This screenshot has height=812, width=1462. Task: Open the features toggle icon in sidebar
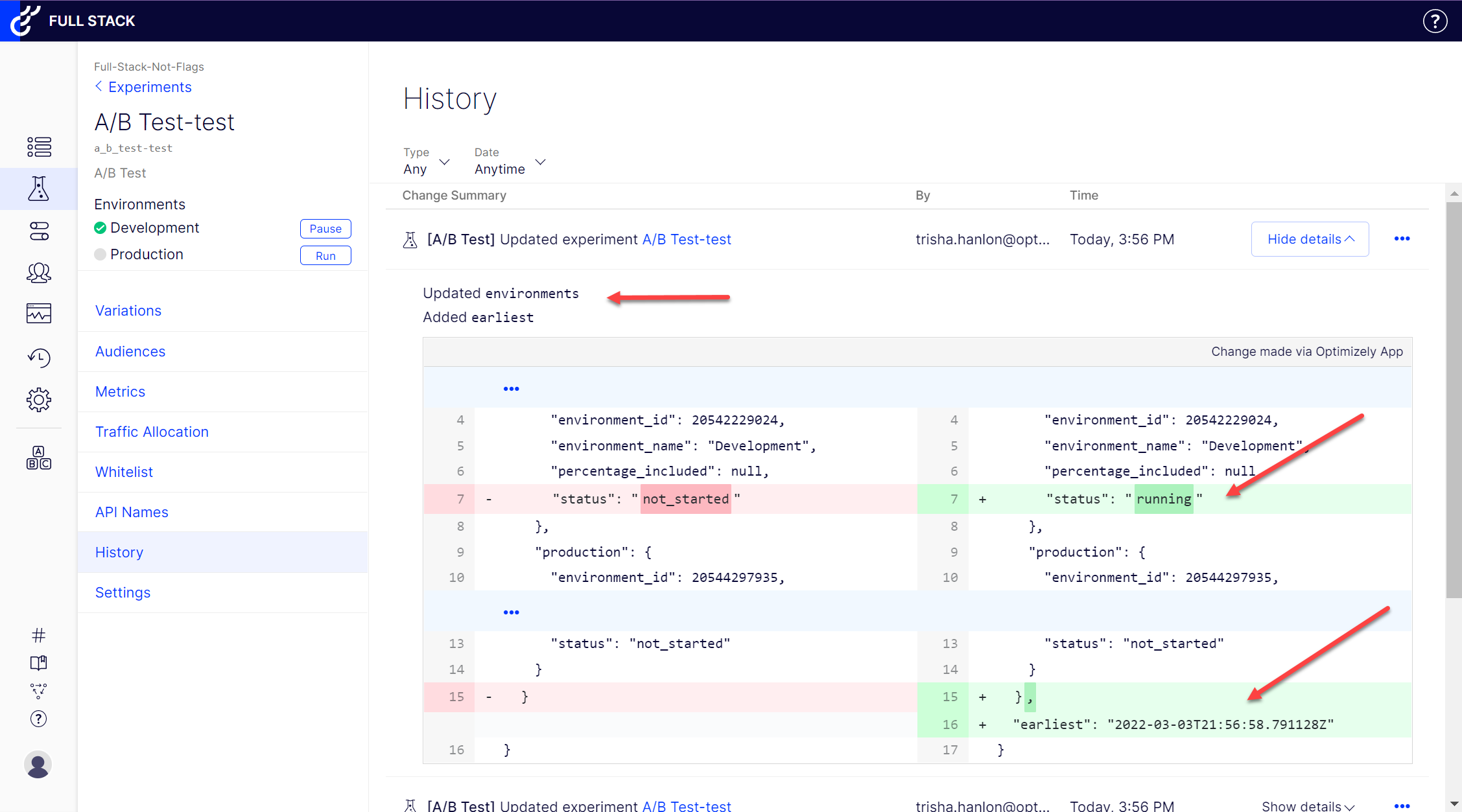pyautogui.click(x=38, y=231)
